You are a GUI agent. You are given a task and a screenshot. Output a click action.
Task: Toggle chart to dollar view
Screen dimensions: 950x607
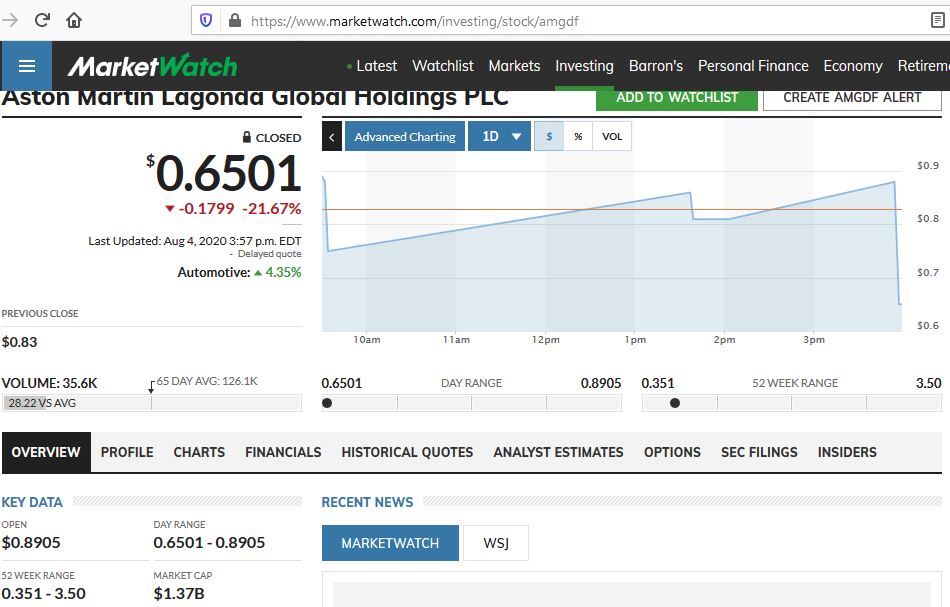pyautogui.click(x=549, y=136)
